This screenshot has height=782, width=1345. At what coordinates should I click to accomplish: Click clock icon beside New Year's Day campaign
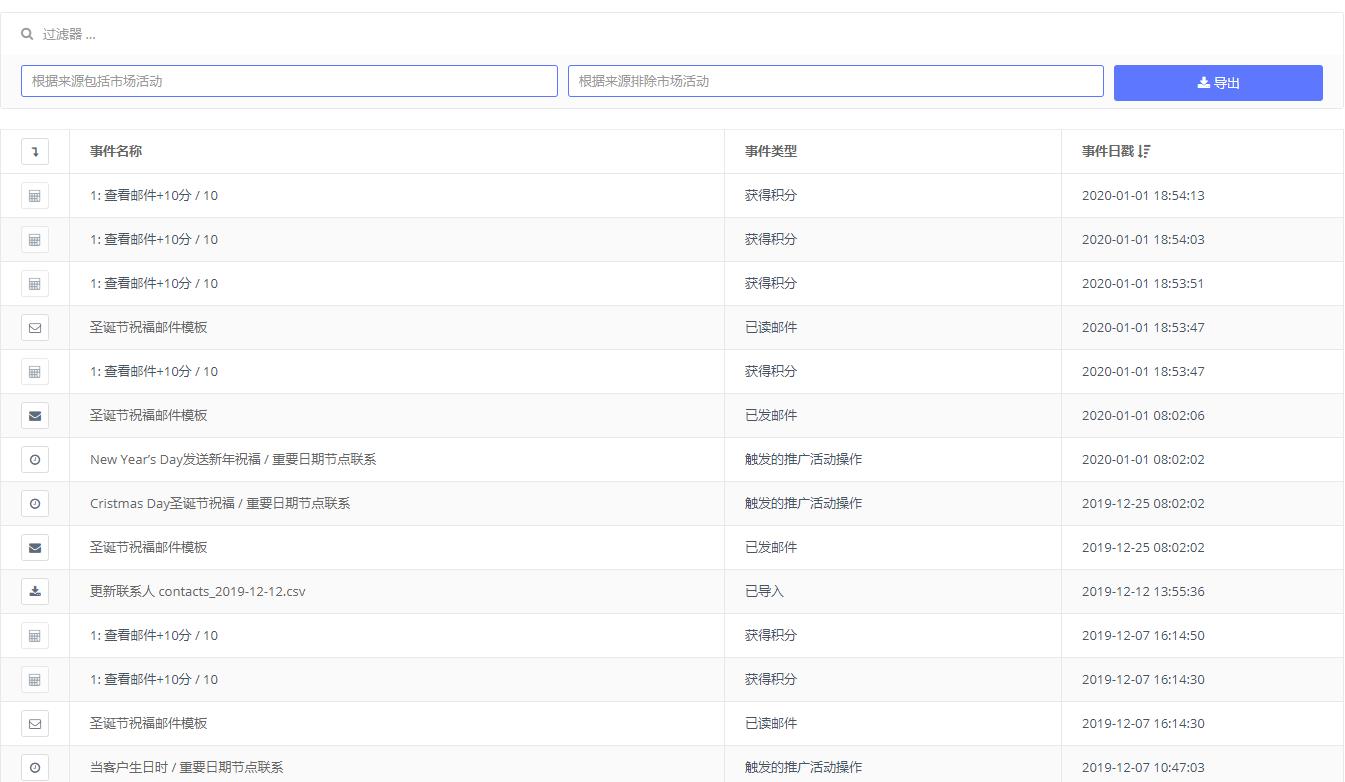(x=35, y=460)
